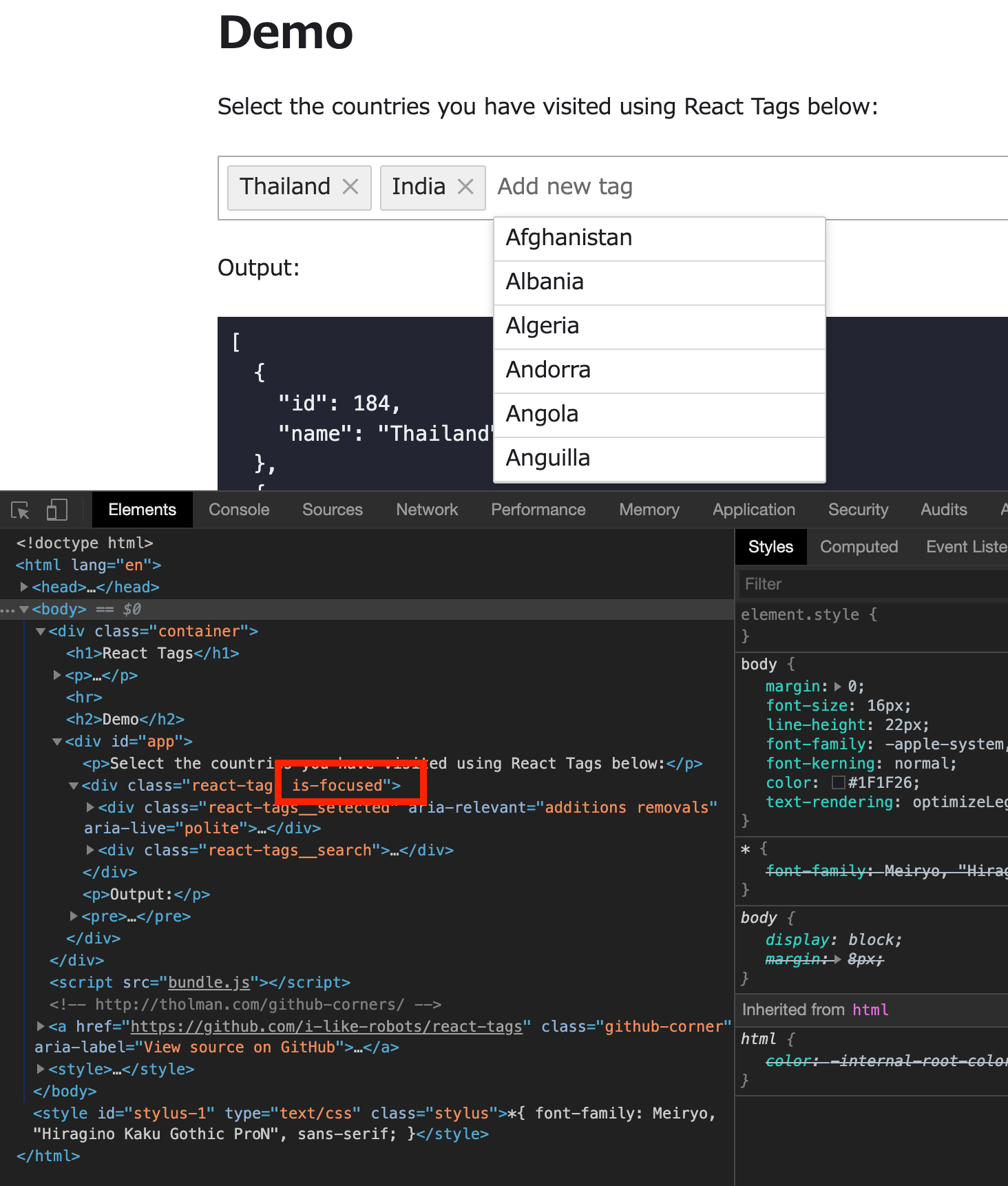This screenshot has width=1008, height=1186.
Task: Remove the India tag with X
Action: (465, 187)
